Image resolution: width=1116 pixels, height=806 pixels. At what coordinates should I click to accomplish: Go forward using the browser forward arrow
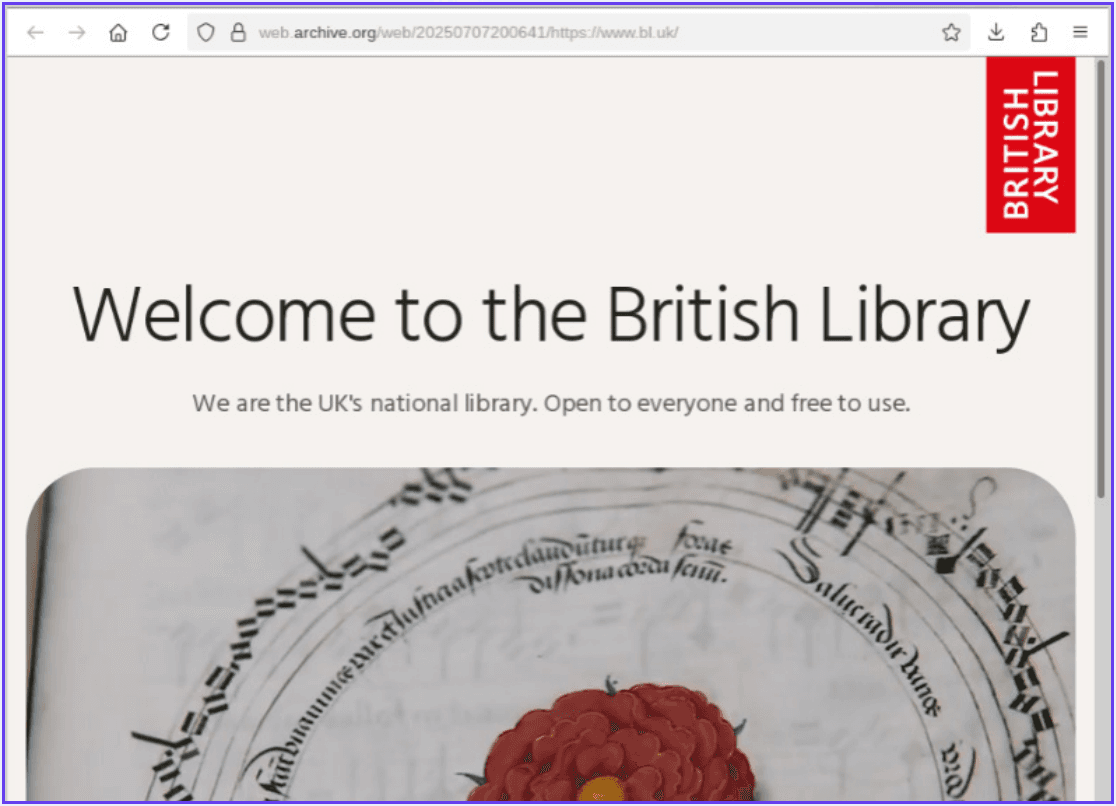77,33
